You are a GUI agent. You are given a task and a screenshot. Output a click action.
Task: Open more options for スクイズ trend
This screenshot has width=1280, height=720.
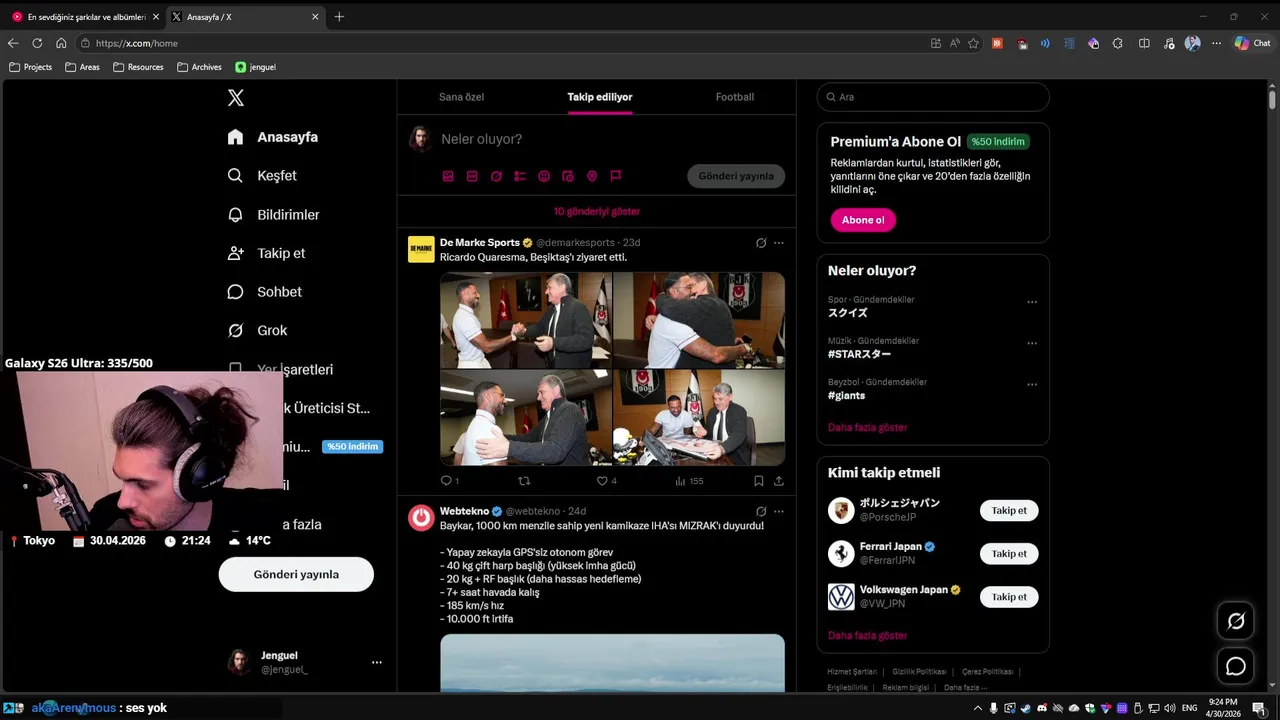click(x=1032, y=302)
